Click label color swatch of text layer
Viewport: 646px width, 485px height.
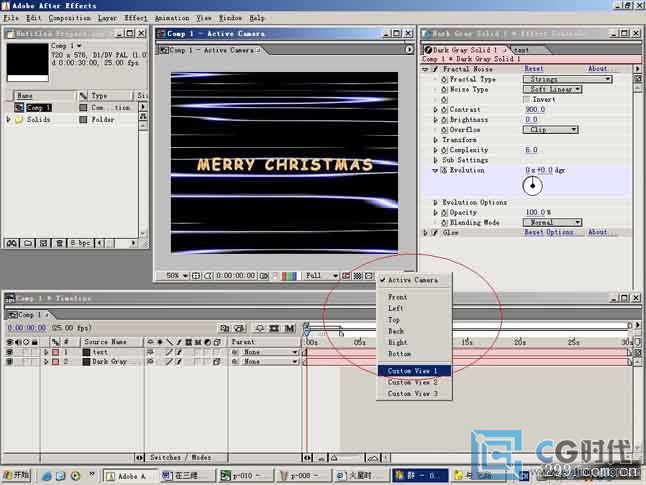56,352
